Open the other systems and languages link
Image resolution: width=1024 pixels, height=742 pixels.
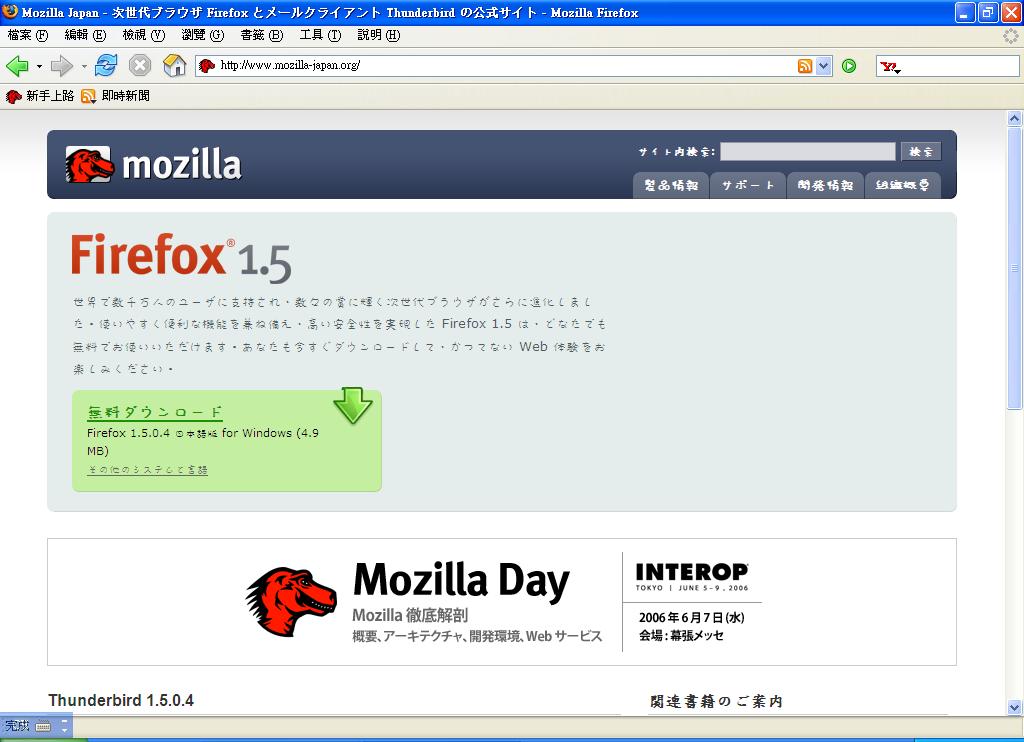tap(148, 470)
